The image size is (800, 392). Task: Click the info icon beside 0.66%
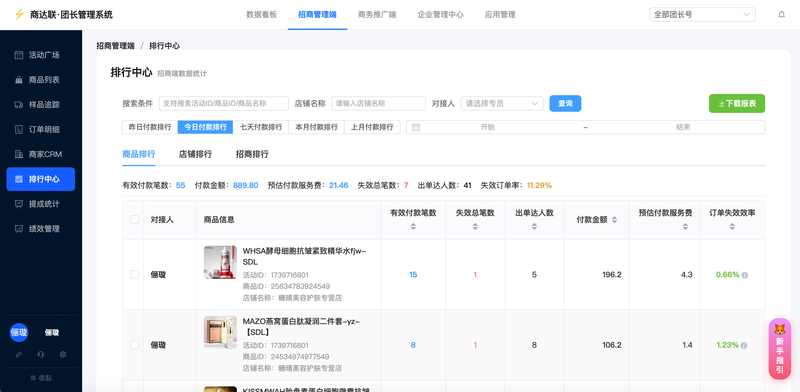(744, 275)
